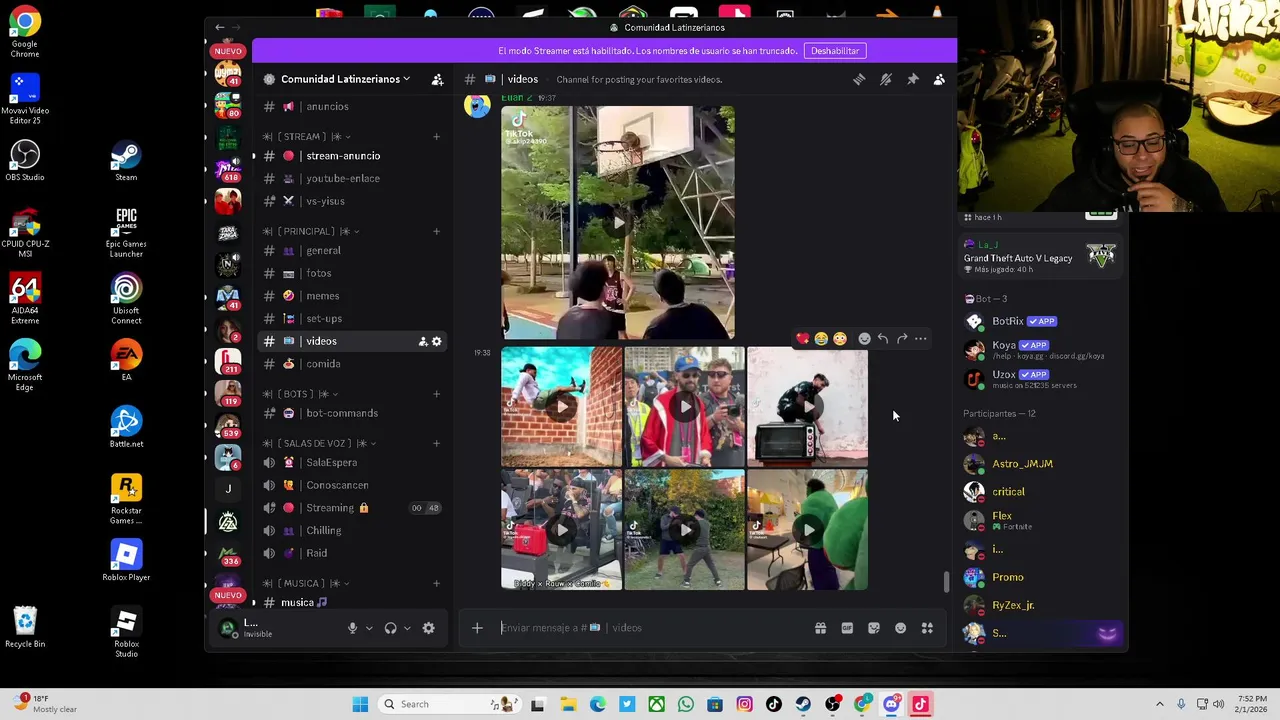Open Windows Start menu

coord(360,704)
